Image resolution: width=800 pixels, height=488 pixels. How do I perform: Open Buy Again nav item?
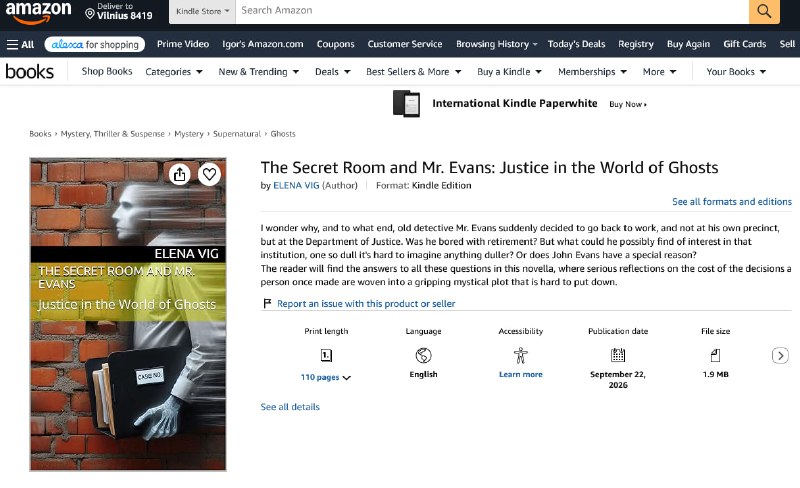(x=688, y=44)
